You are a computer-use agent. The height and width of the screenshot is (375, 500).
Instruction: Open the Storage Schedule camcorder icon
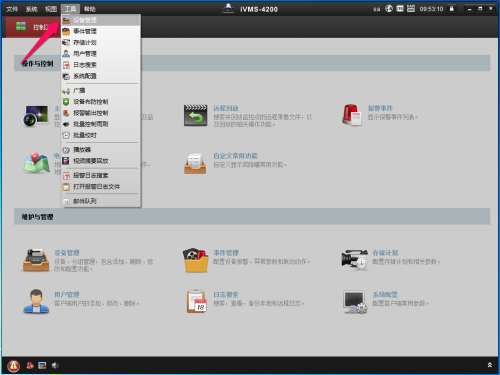pos(354,260)
